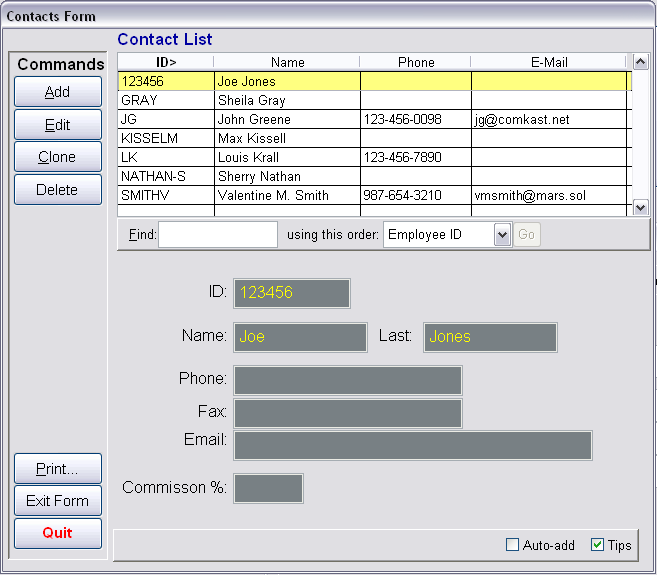Click the contact list scroll-down arrow

click(x=640, y=207)
